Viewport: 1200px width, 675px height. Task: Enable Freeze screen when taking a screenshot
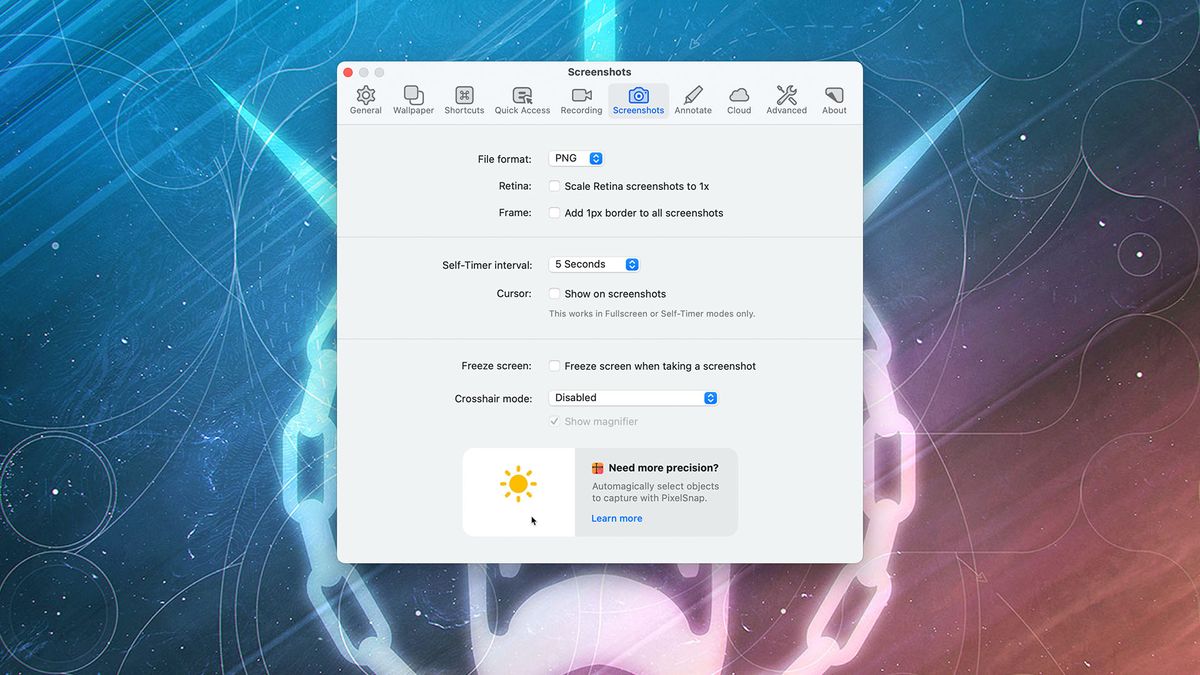pyautogui.click(x=554, y=366)
